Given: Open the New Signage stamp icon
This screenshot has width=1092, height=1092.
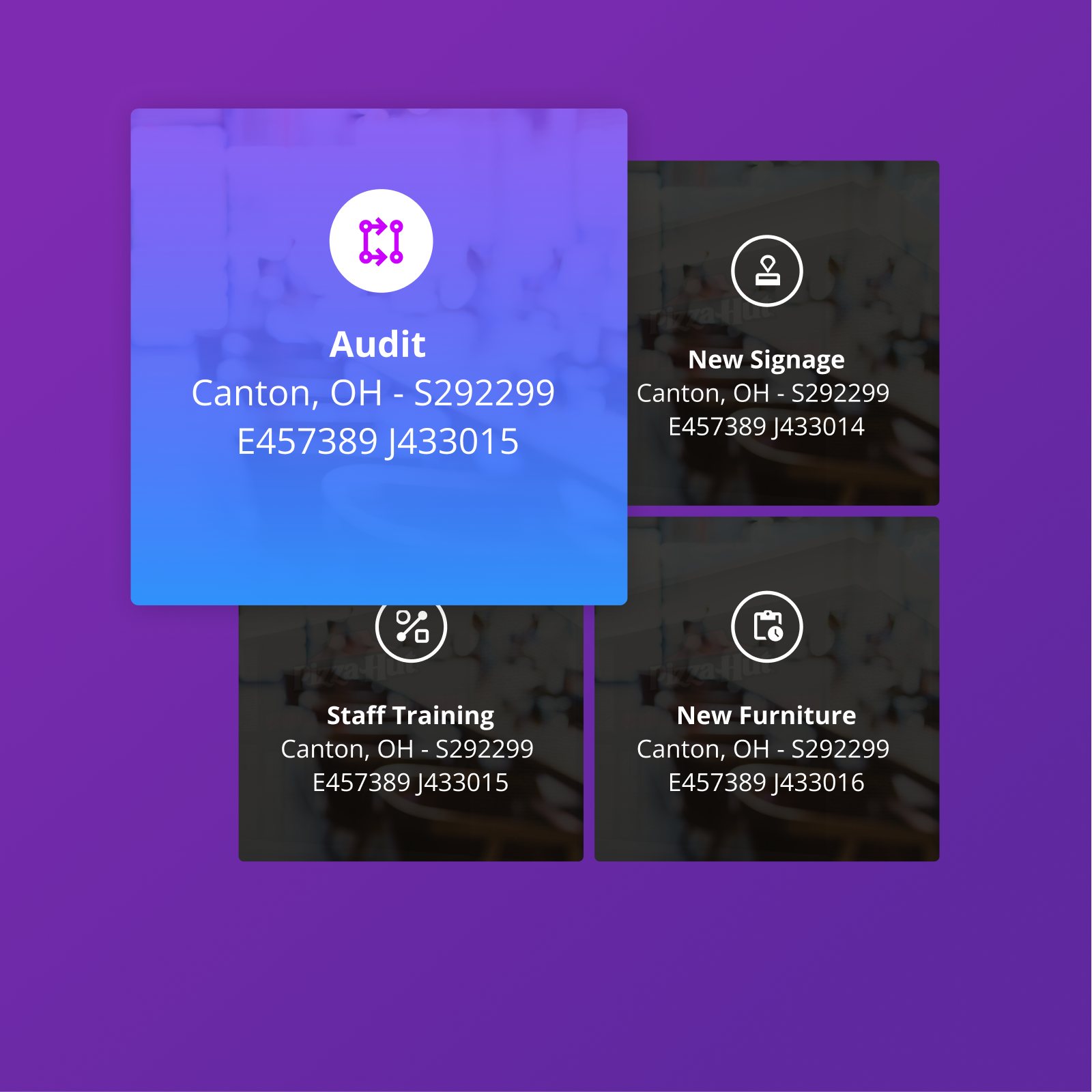Looking at the screenshot, I should coord(766,271).
